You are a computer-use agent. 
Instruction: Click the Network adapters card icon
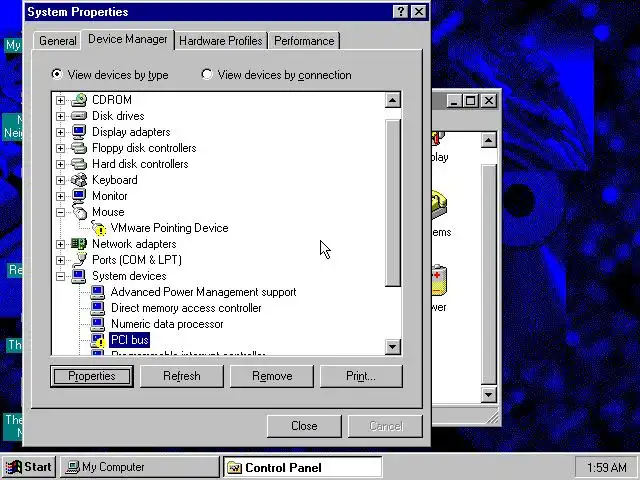[79, 244]
